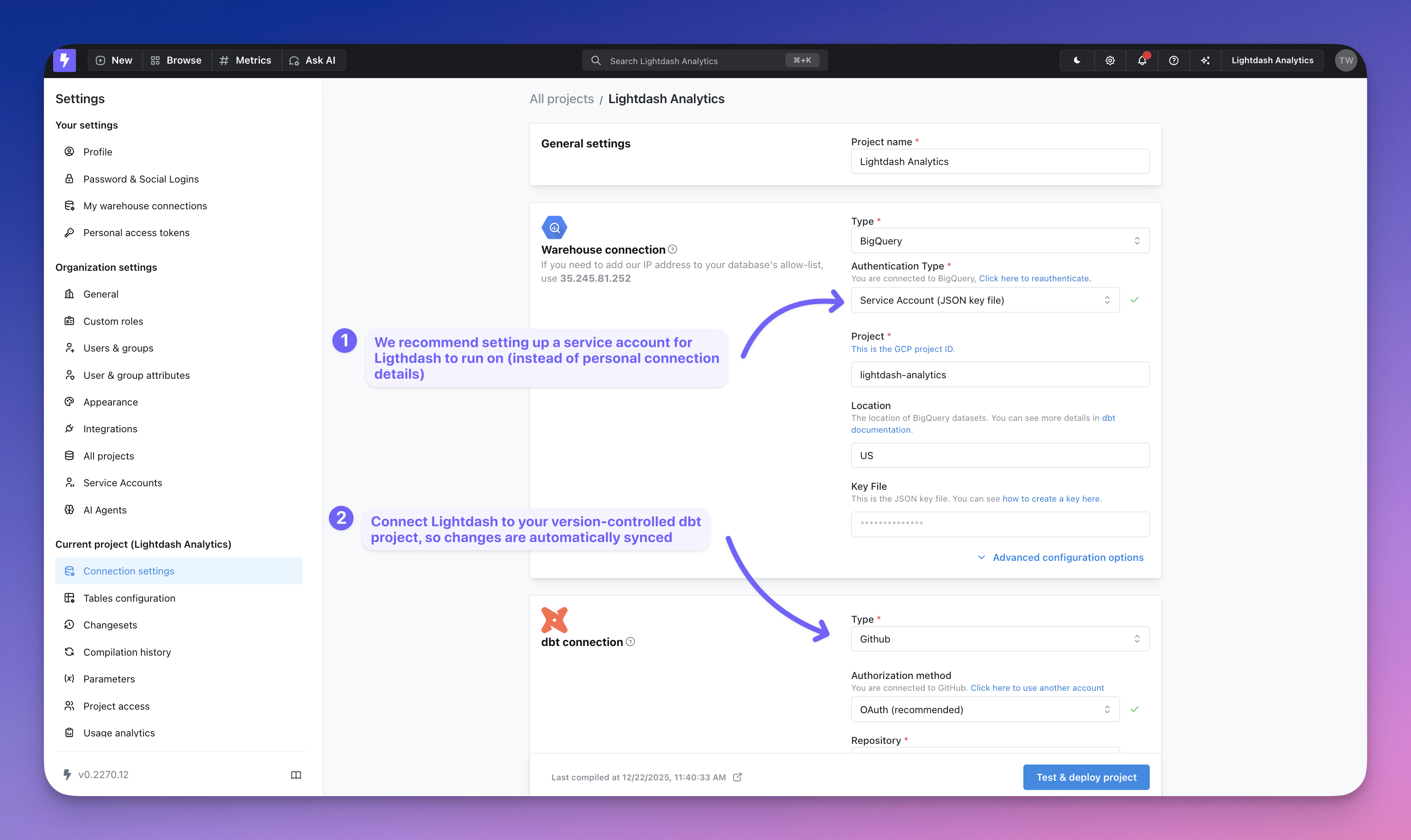Open notifications bell icon
The height and width of the screenshot is (840, 1411).
(x=1141, y=60)
